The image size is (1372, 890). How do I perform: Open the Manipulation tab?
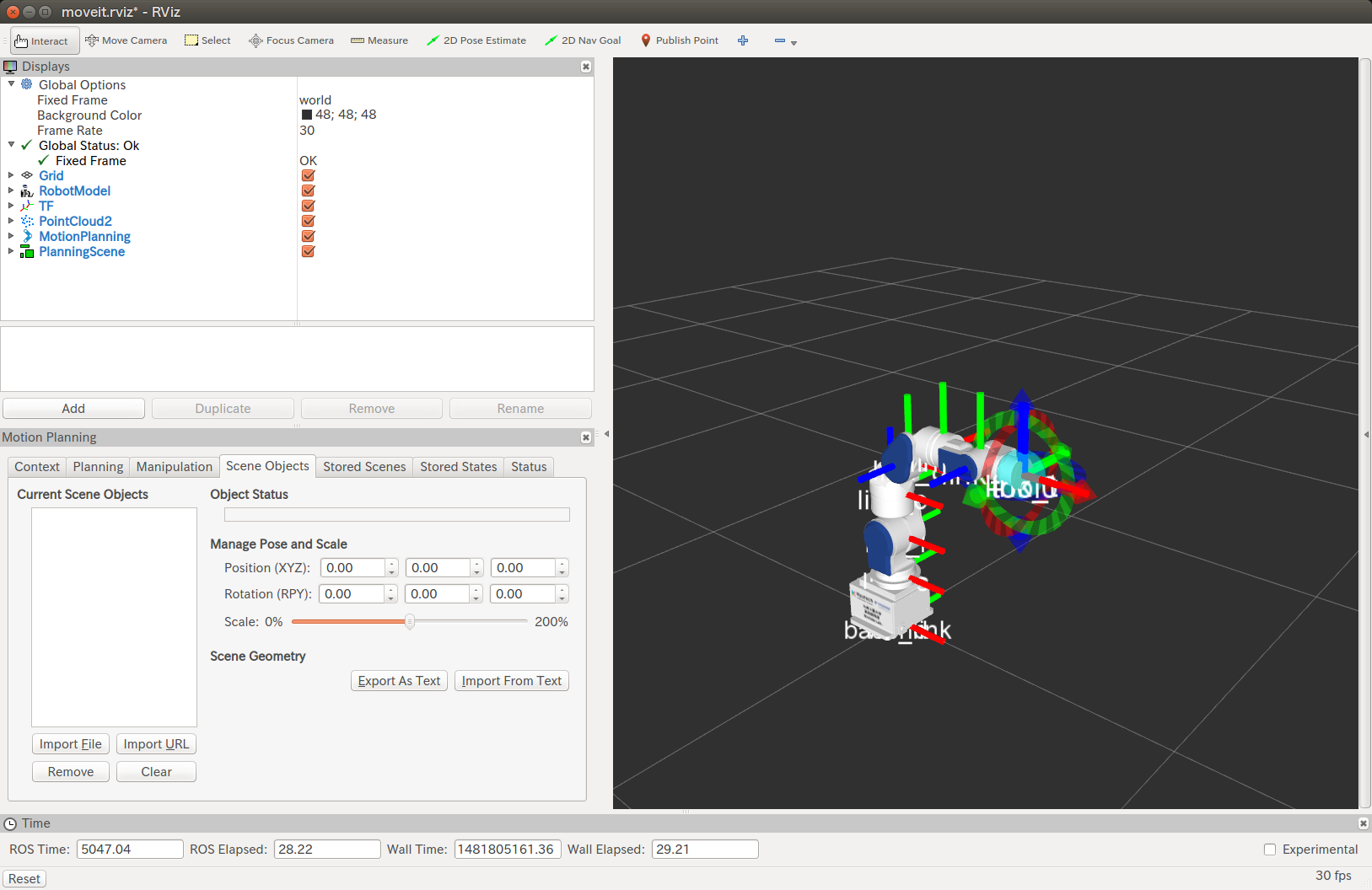coord(175,467)
